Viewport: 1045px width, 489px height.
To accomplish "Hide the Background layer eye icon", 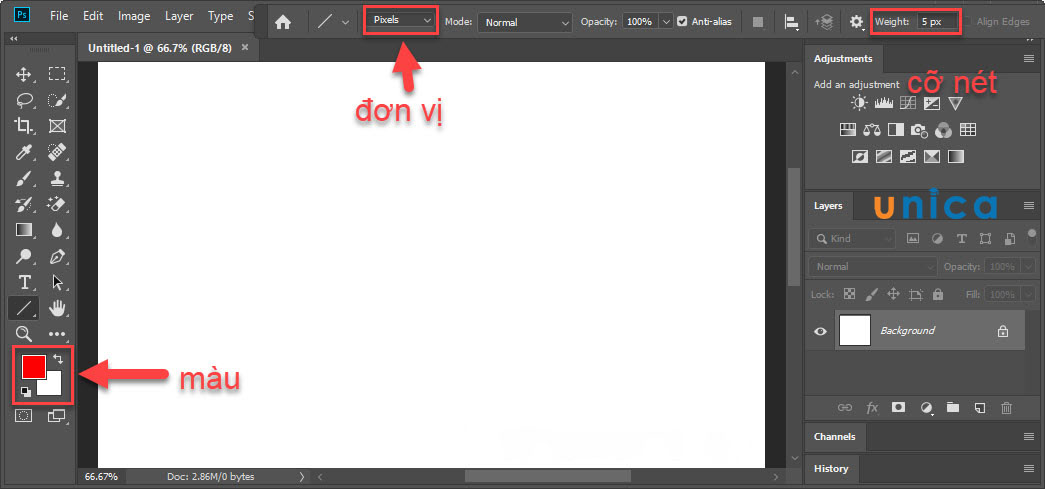I will [820, 331].
